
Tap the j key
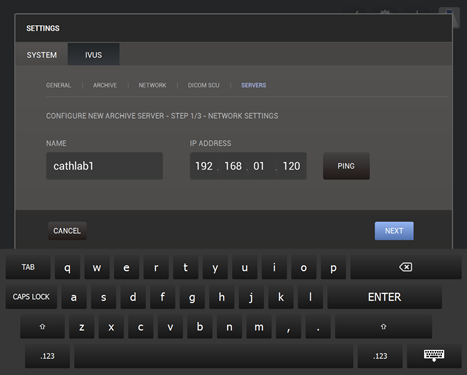(251, 297)
